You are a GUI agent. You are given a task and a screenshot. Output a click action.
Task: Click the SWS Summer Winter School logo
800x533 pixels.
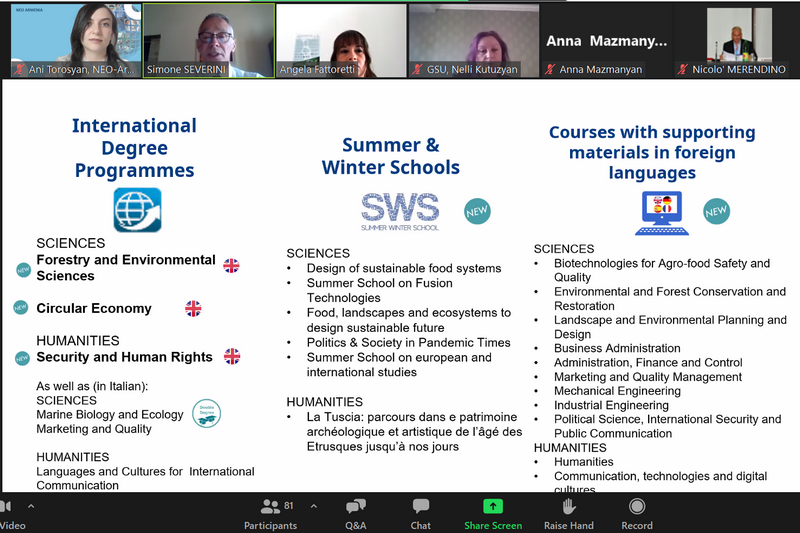400,211
